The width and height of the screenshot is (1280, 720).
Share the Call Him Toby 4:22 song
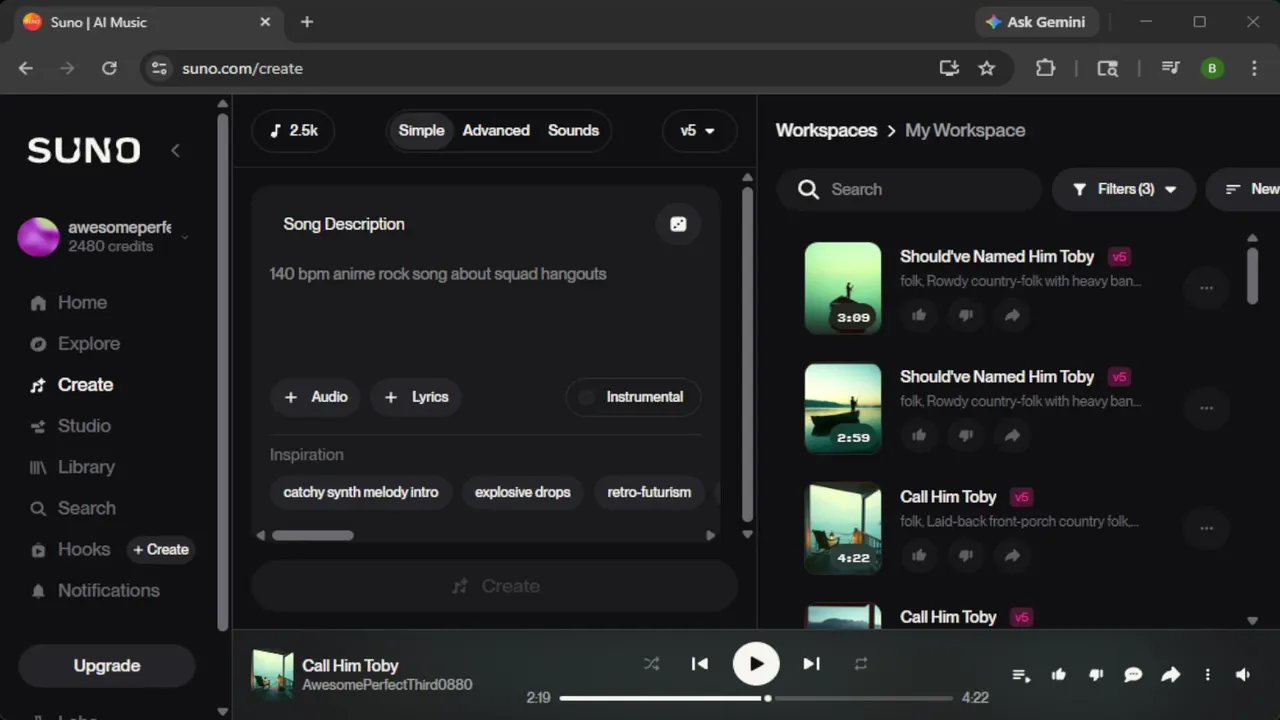1012,555
